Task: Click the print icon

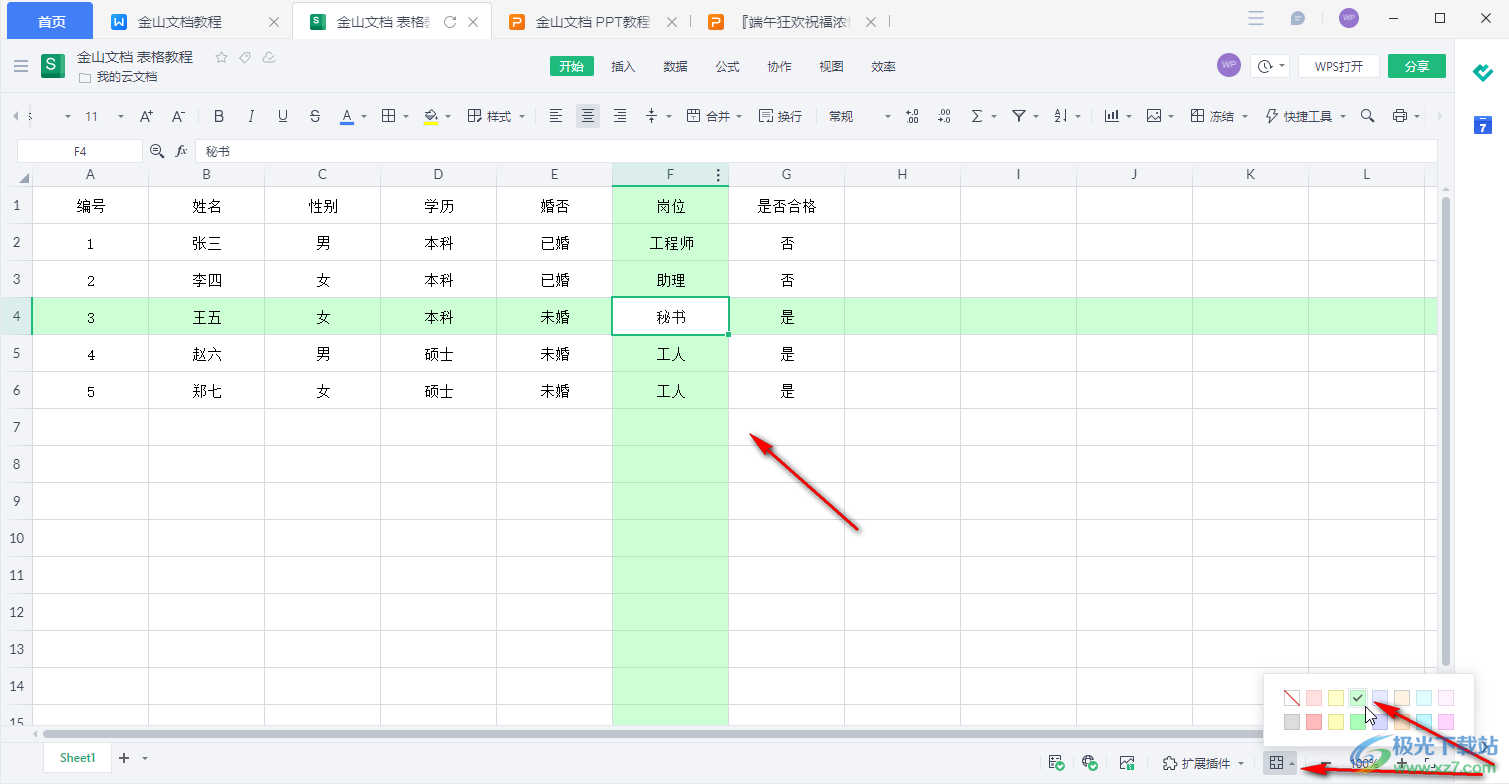Action: pyautogui.click(x=1400, y=116)
